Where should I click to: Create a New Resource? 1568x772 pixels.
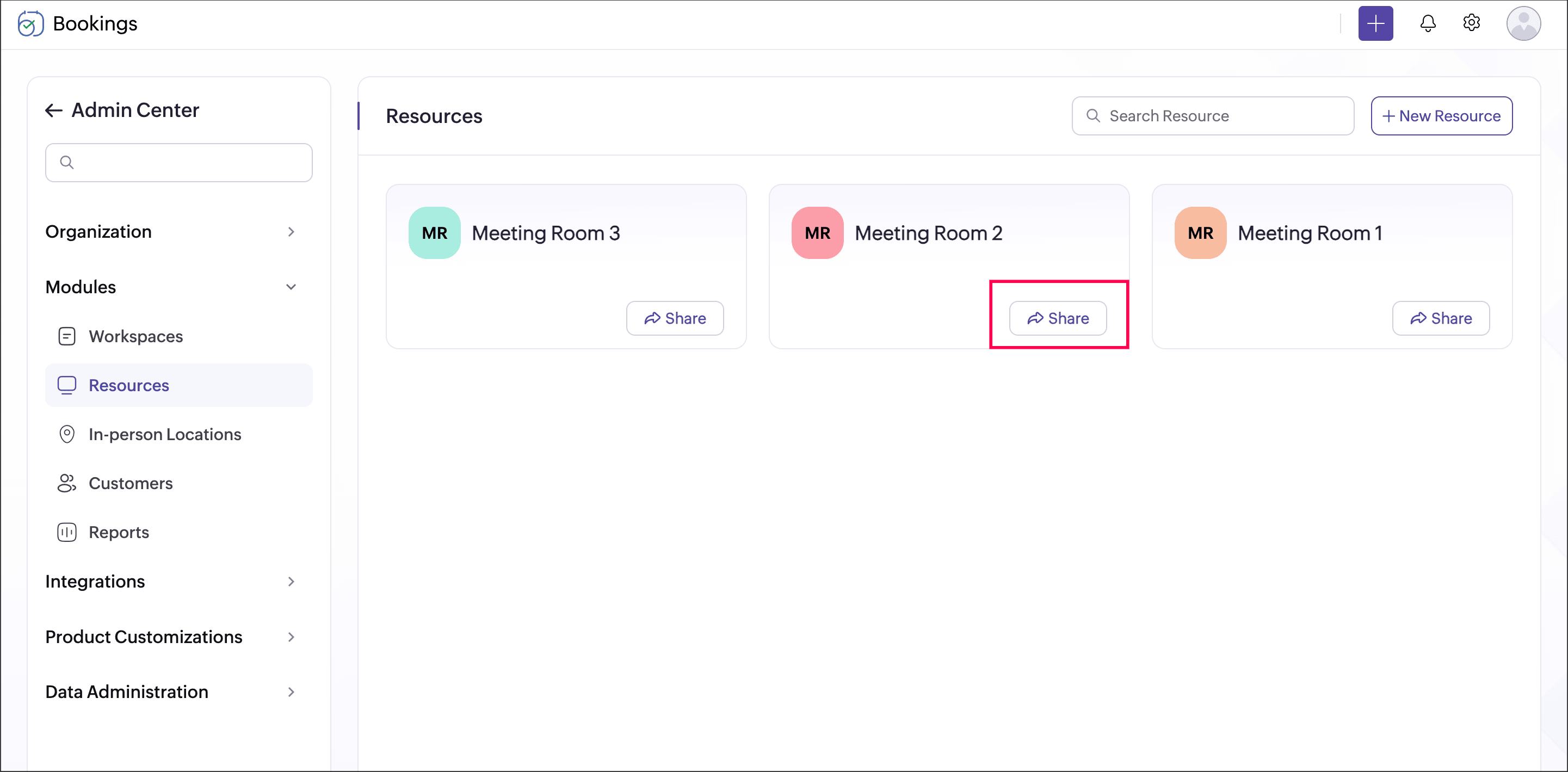coord(1441,116)
